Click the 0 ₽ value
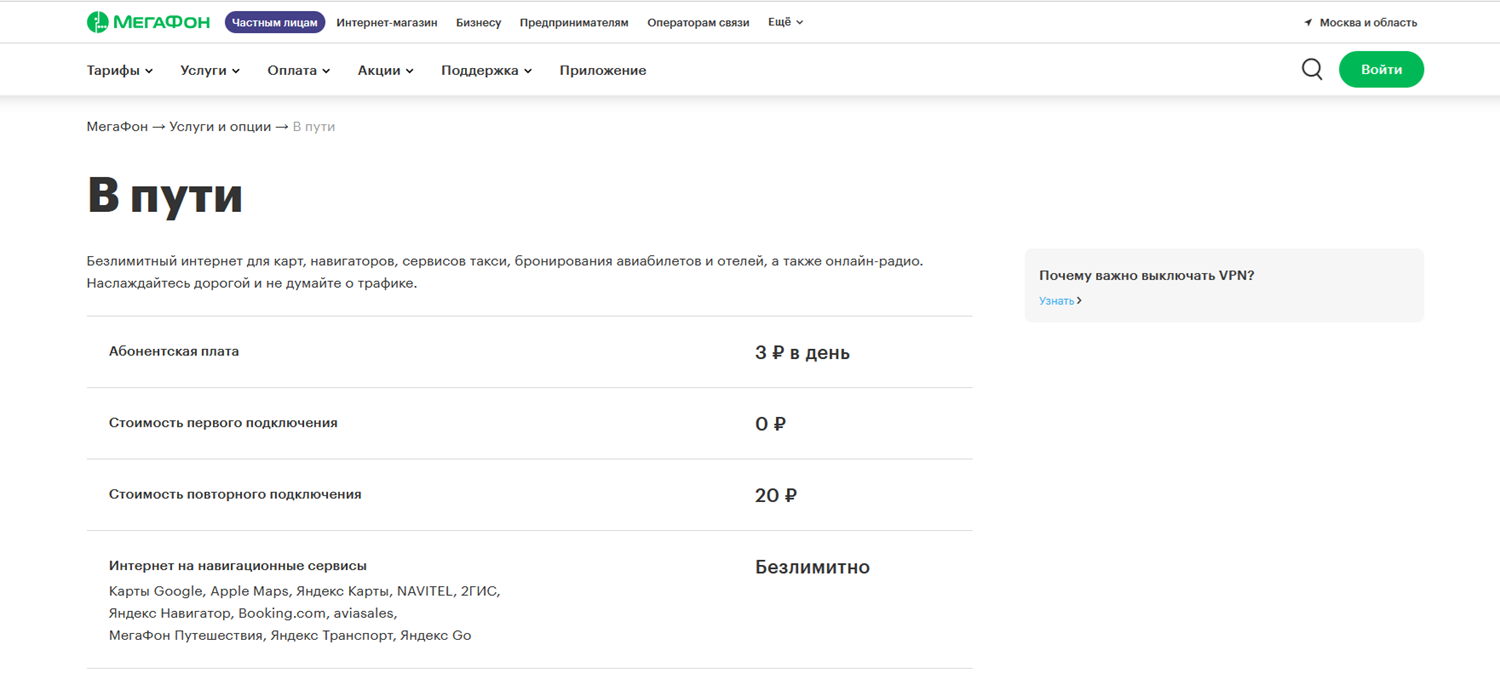This screenshot has height=679, width=1500. (x=770, y=424)
